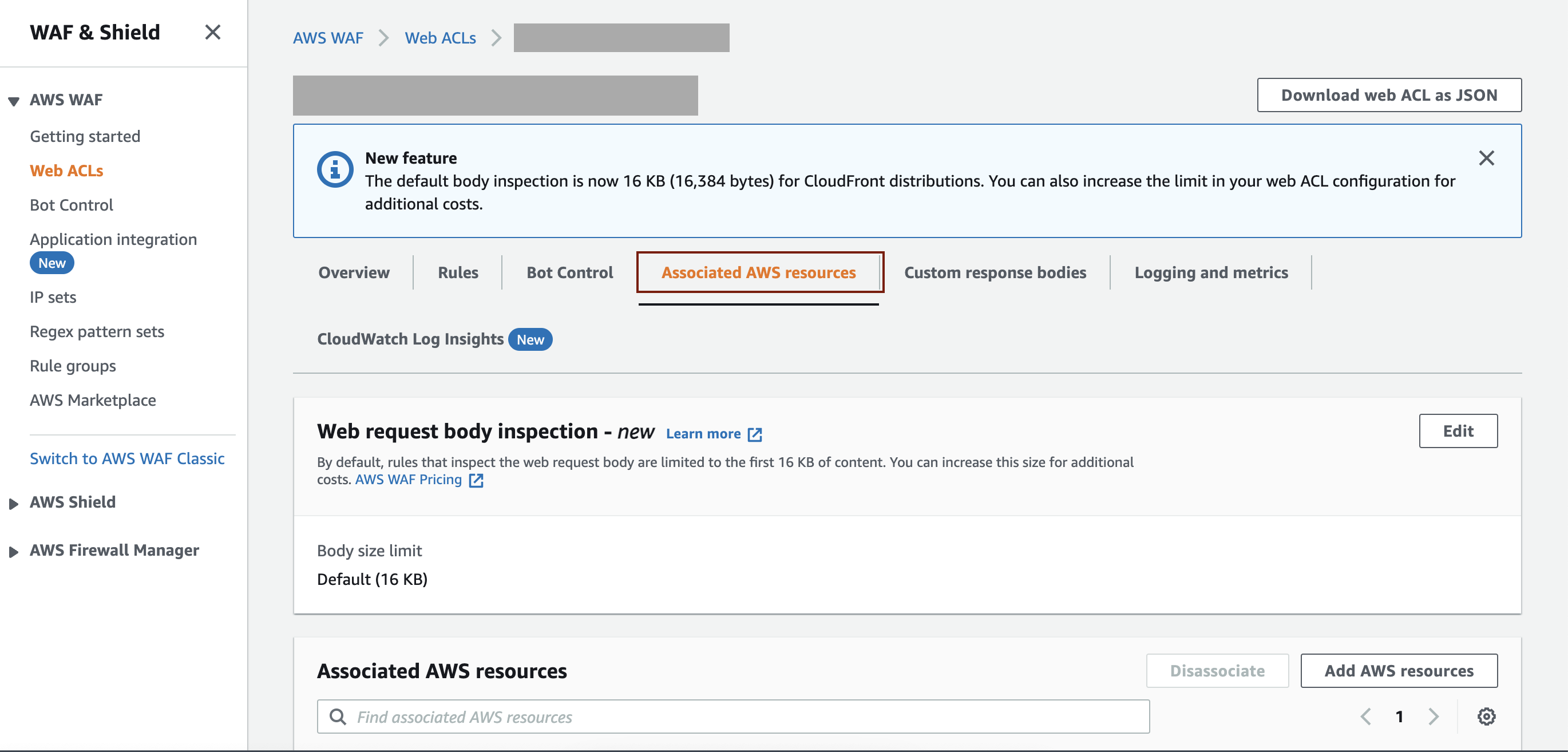Click the Default (16 KB) value

pos(372,579)
